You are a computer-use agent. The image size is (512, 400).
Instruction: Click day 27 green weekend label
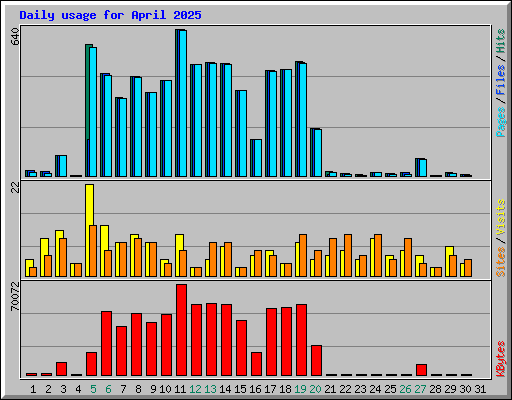coord(420,389)
